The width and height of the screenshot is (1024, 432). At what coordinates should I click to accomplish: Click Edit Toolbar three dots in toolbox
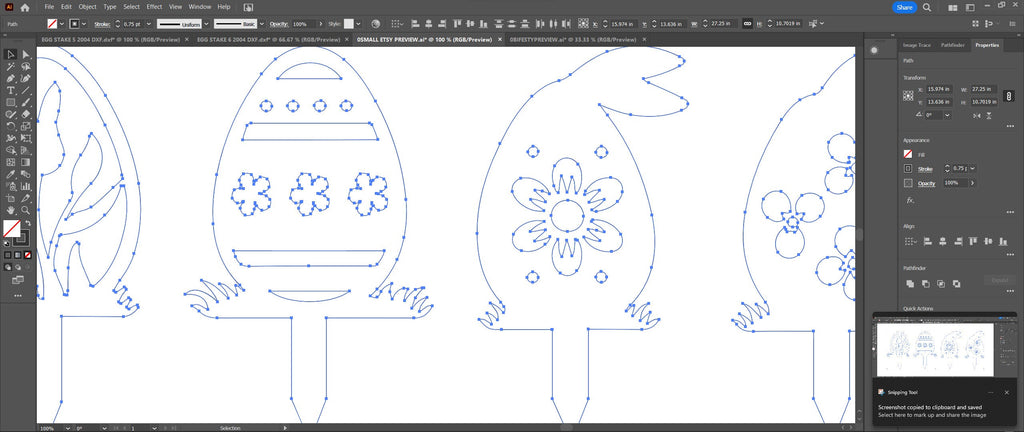(18, 296)
